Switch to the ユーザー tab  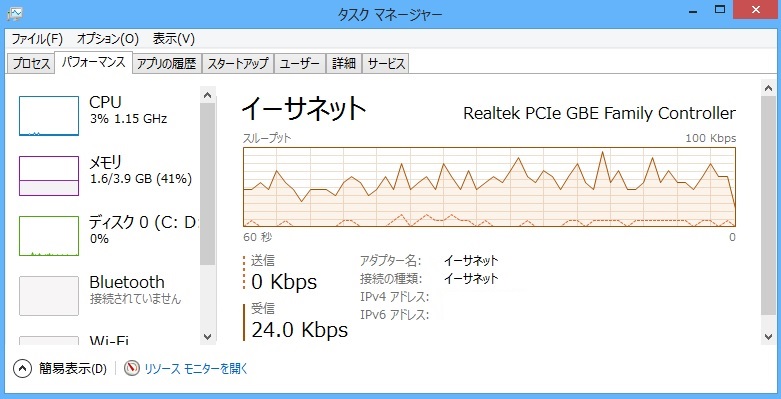[x=300, y=64]
